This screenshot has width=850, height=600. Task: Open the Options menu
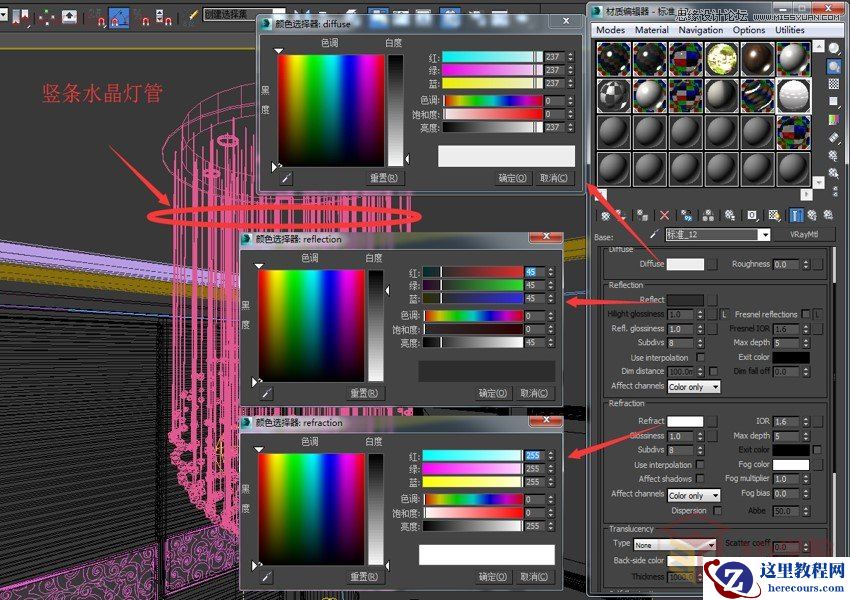[749, 30]
